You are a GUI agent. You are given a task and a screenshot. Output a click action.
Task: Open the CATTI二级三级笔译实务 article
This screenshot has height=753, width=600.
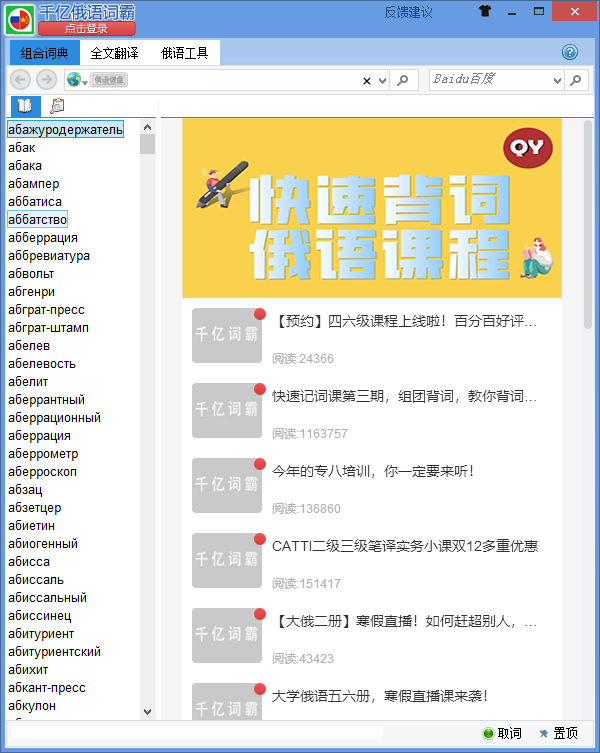372,560
